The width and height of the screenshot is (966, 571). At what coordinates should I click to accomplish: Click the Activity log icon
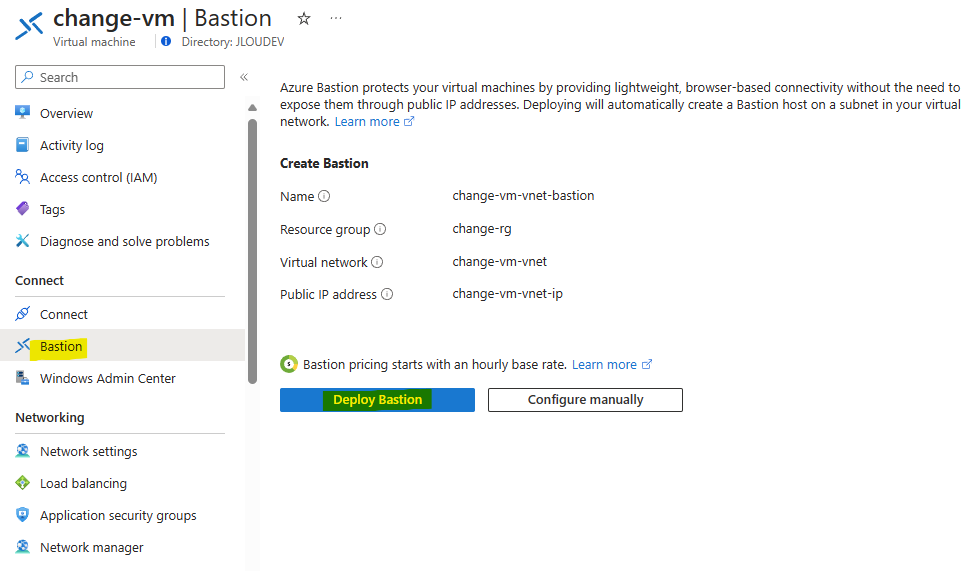[x=23, y=145]
